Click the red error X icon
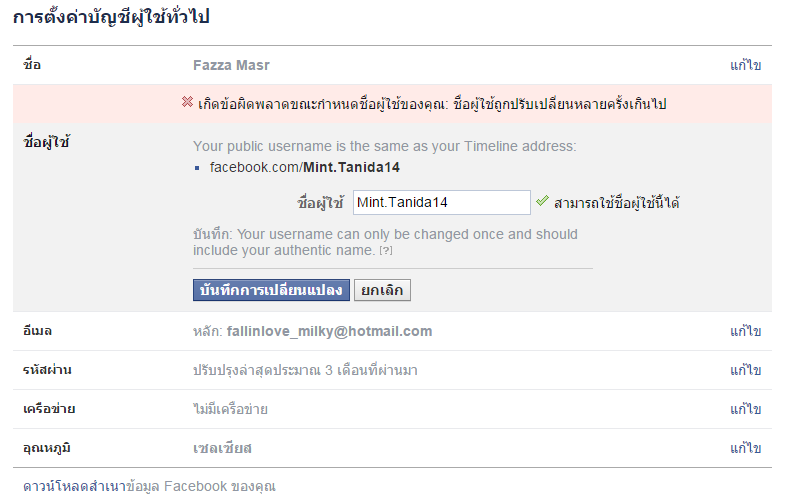792x500 pixels. coord(187,103)
